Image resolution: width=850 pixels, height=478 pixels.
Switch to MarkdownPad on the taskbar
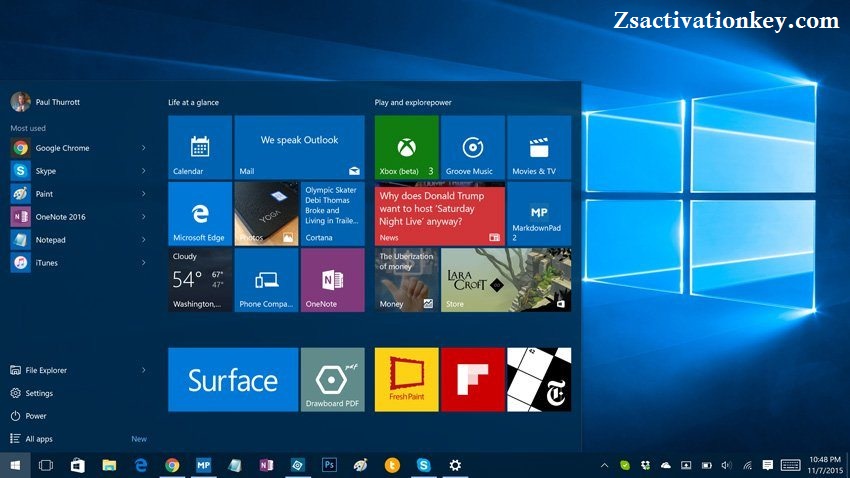click(204, 465)
